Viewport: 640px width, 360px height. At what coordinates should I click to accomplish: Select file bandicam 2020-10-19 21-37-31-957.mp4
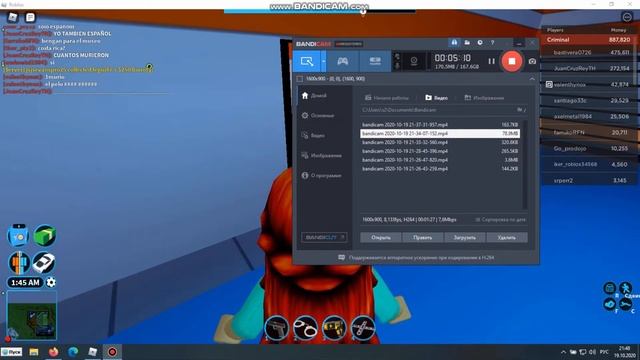point(440,124)
